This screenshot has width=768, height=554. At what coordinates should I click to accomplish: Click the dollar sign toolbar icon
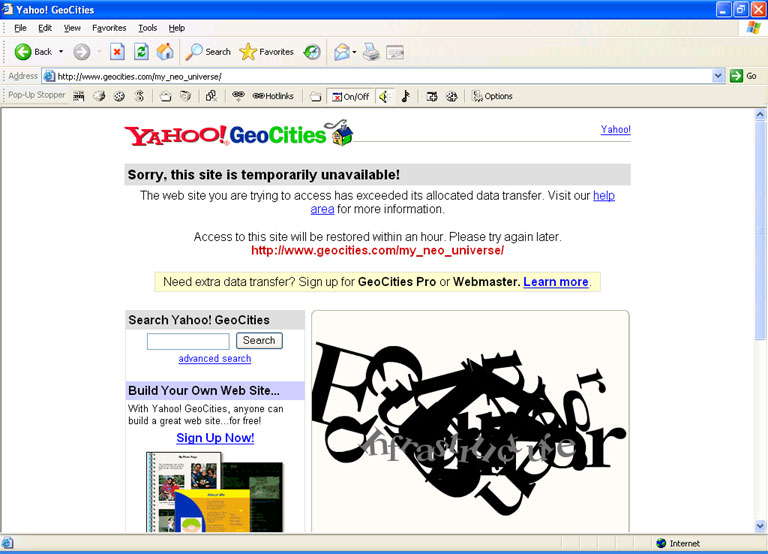click(x=140, y=96)
